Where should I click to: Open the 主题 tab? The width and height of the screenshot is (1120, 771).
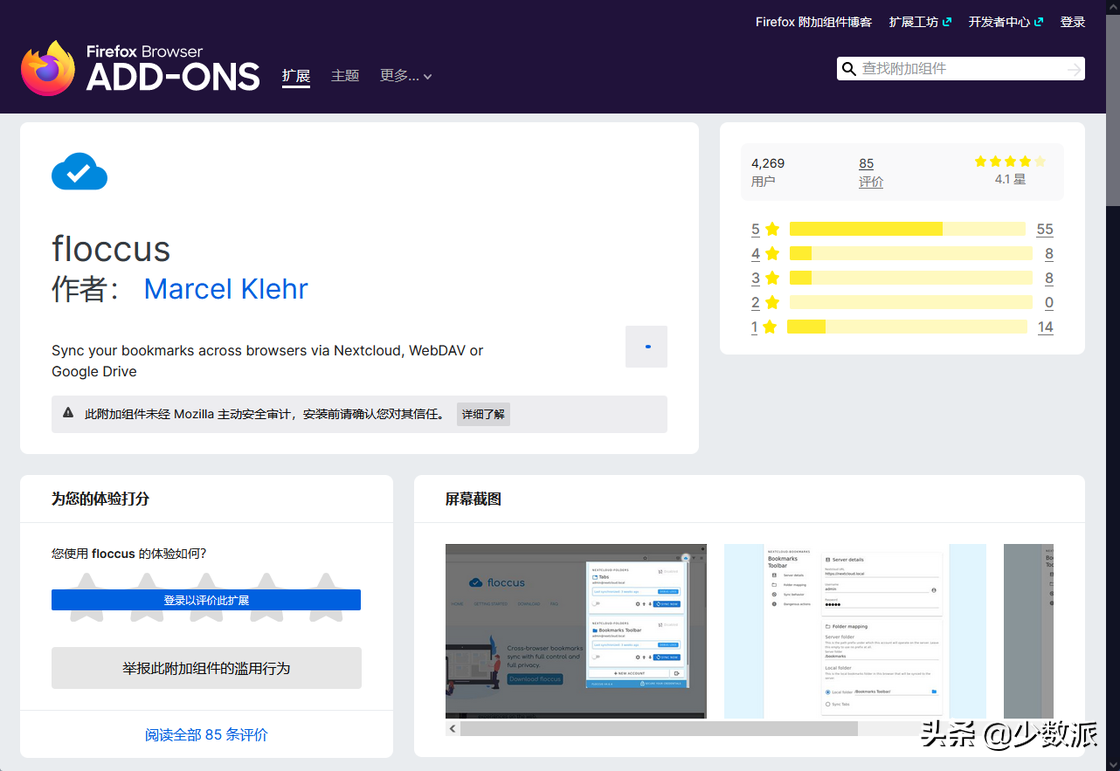click(x=345, y=76)
